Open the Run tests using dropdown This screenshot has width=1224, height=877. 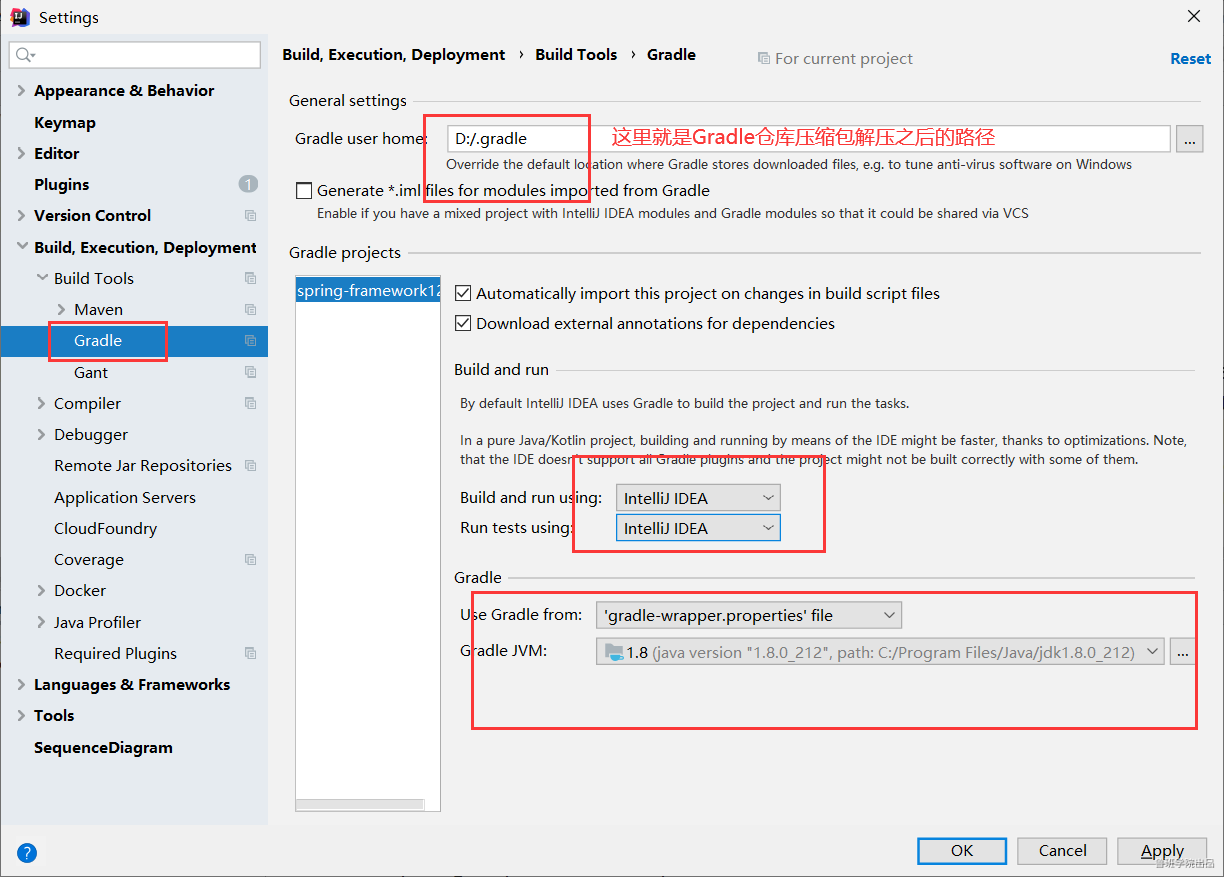[x=698, y=528]
